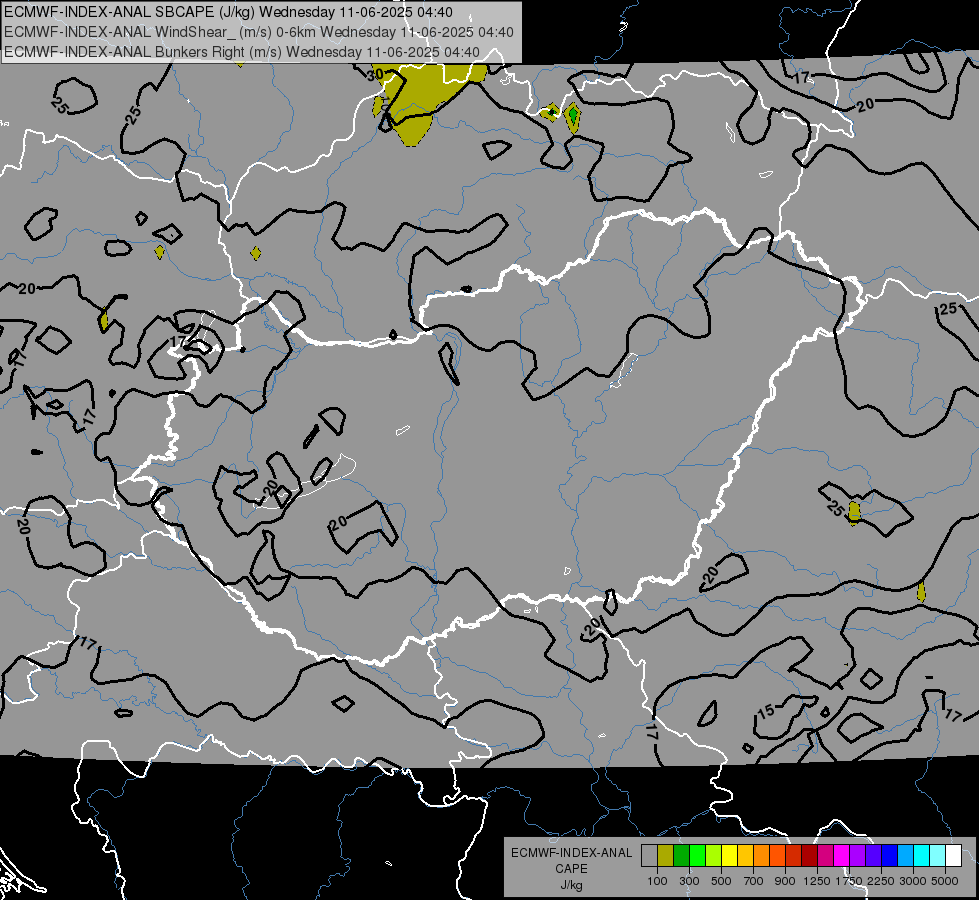Click ECMWF-INDEX-ANAL text in the legend box
The height and width of the screenshot is (900, 979).
point(572,853)
